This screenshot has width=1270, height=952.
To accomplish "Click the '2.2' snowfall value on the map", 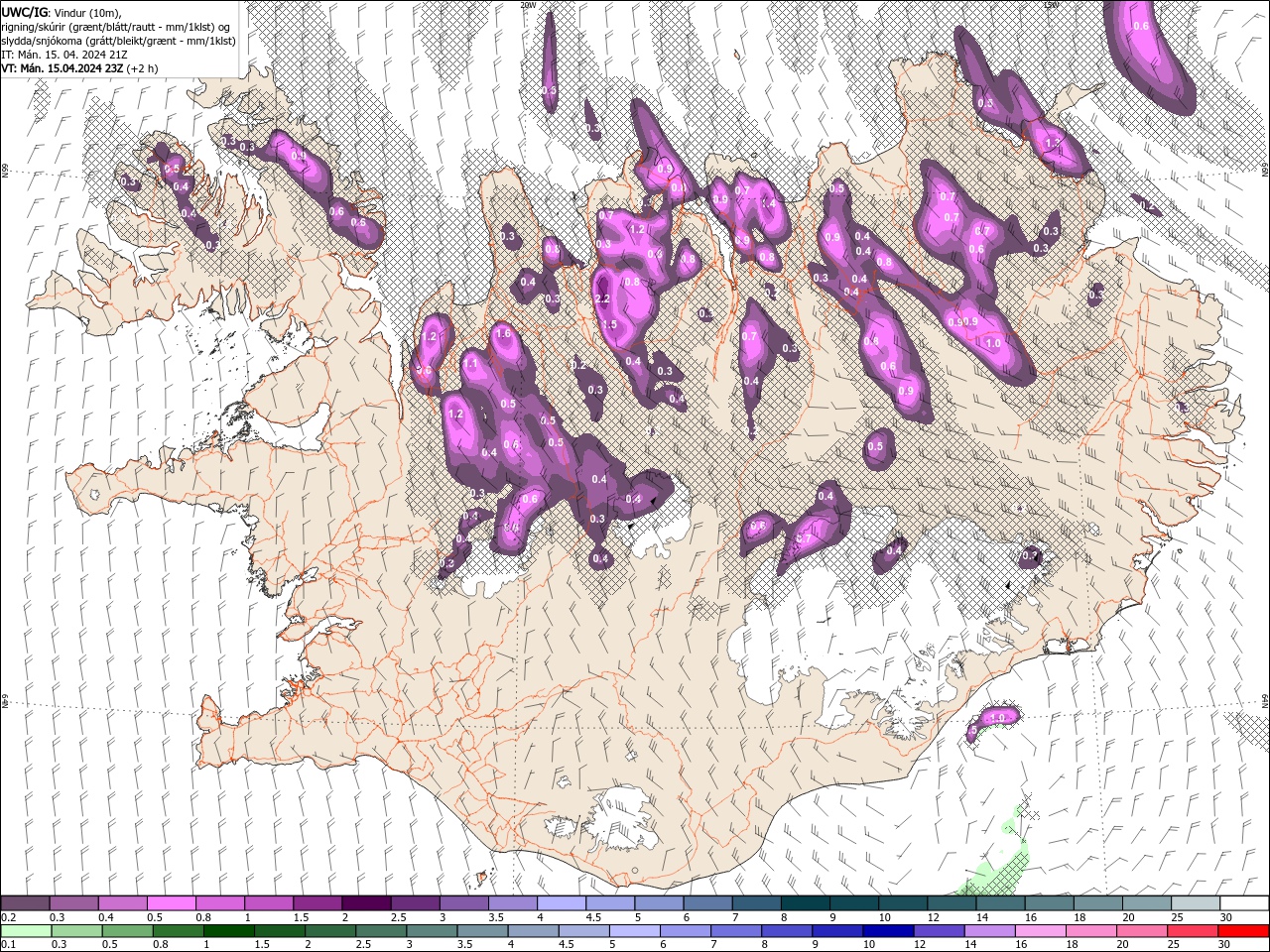I will [601, 298].
